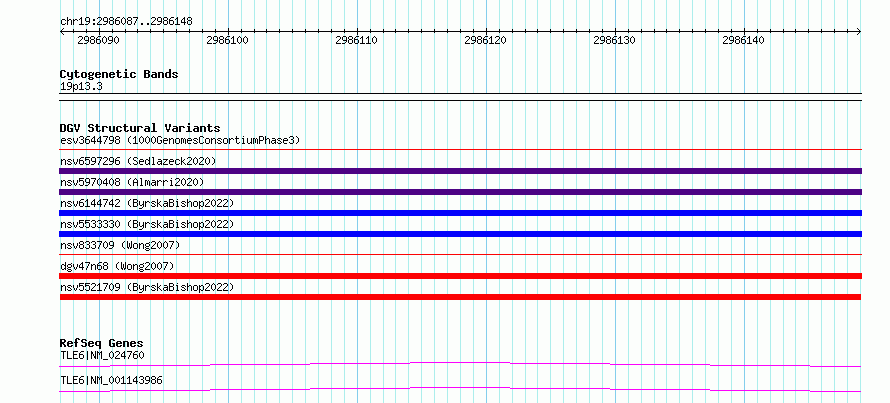This screenshot has width=890, height=403.
Task: Open variant esv3644798 (1000GenomesConsortiumPhase3) label
Action: (x=180, y=140)
